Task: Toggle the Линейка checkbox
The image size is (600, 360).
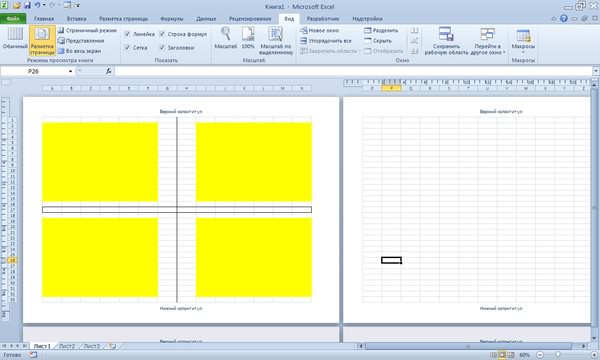Action: pyautogui.click(x=127, y=34)
